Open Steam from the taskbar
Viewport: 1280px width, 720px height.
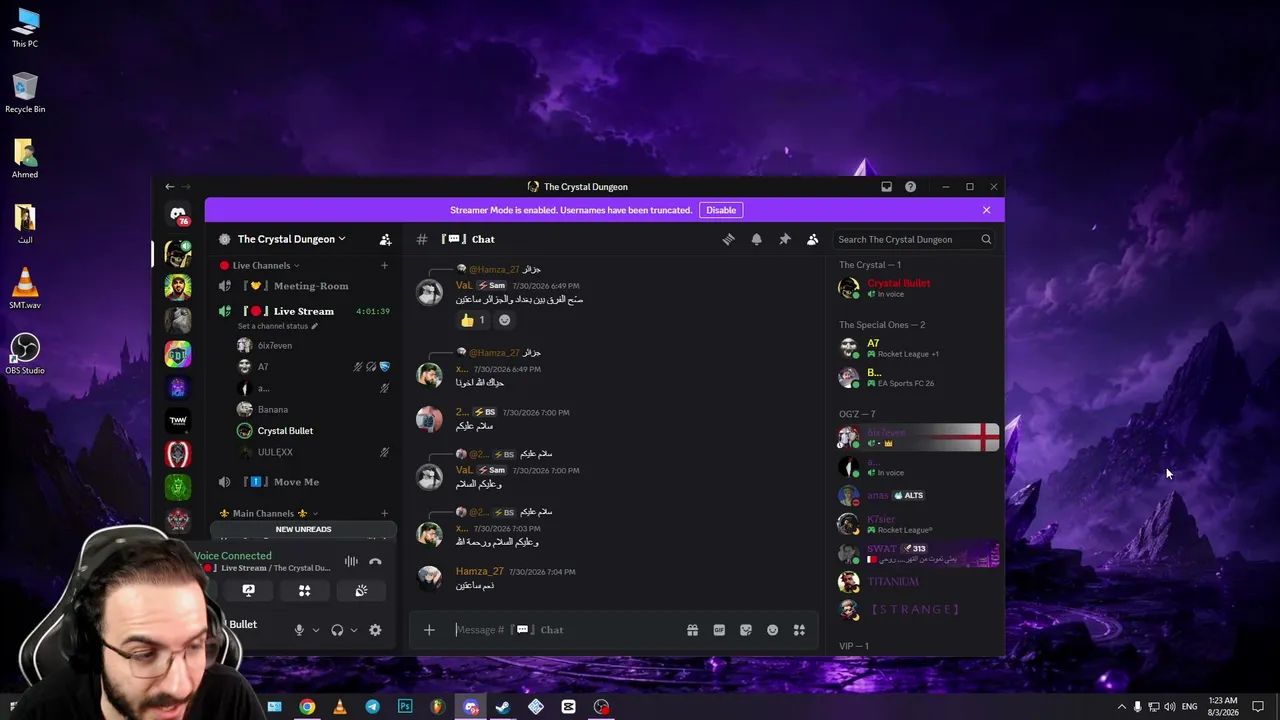(503, 707)
